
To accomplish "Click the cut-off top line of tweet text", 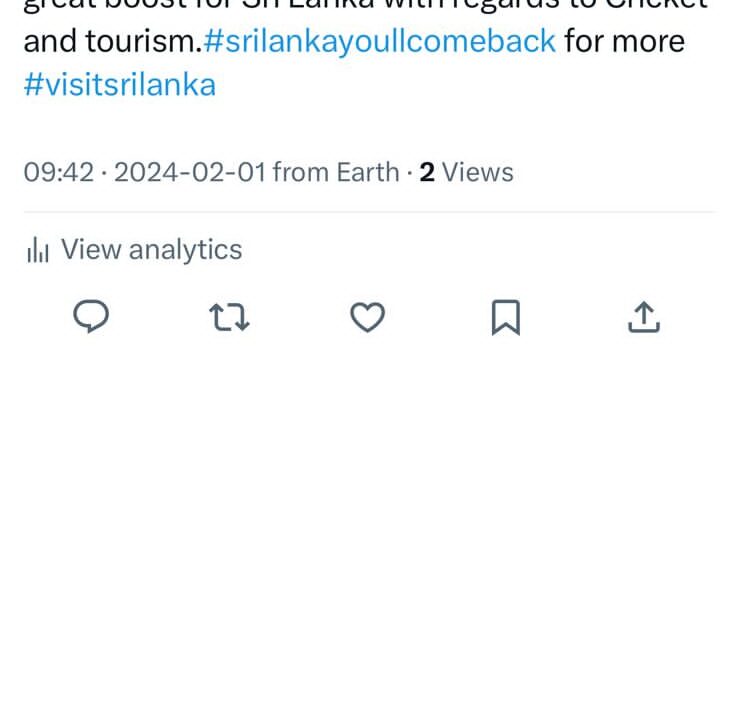I will click(365, 6).
